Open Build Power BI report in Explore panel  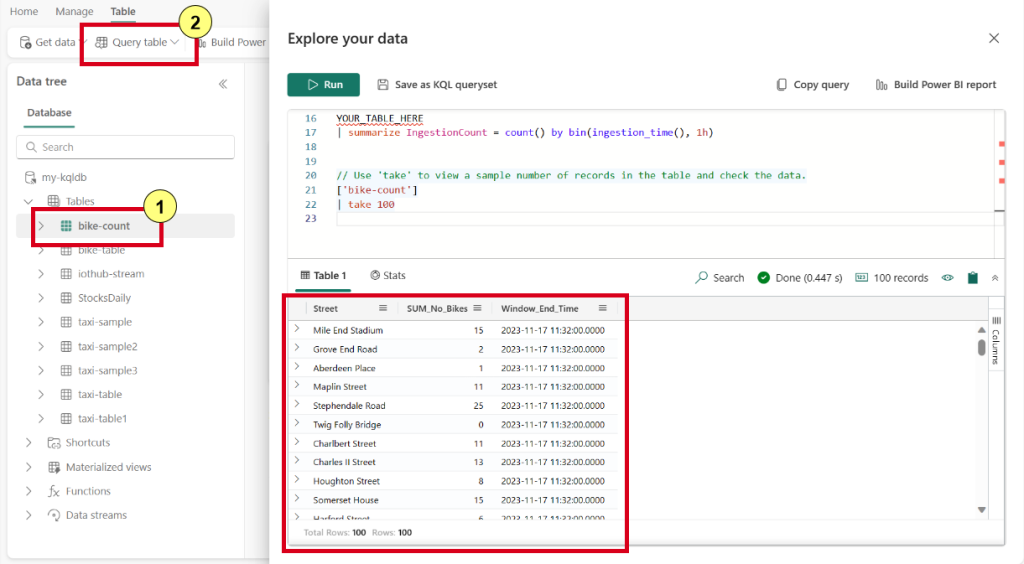click(x=936, y=85)
